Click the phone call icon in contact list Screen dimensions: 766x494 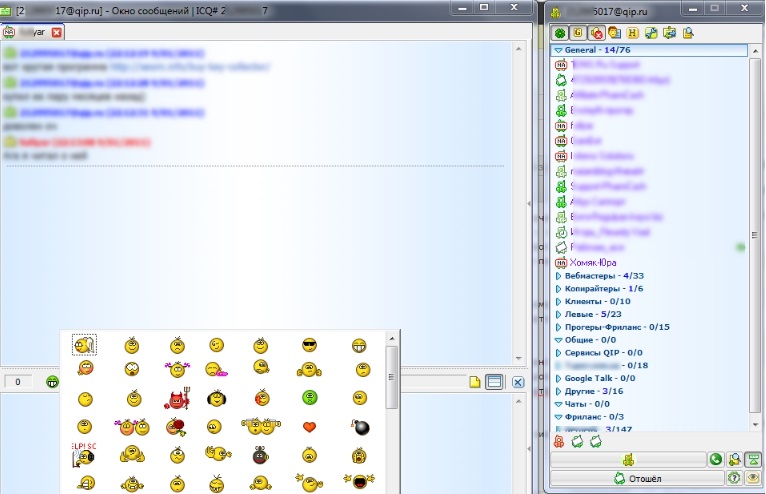(x=715, y=460)
